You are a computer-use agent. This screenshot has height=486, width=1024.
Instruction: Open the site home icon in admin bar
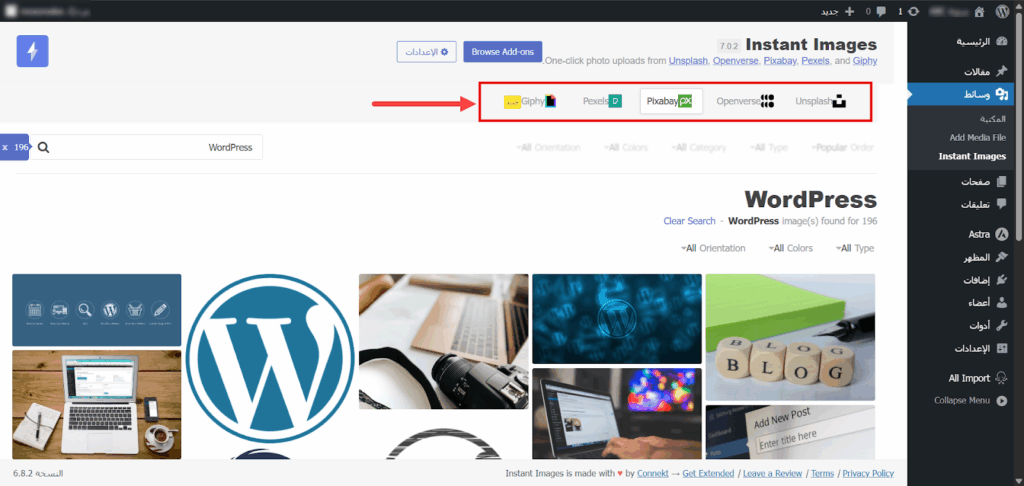pos(979,11)
